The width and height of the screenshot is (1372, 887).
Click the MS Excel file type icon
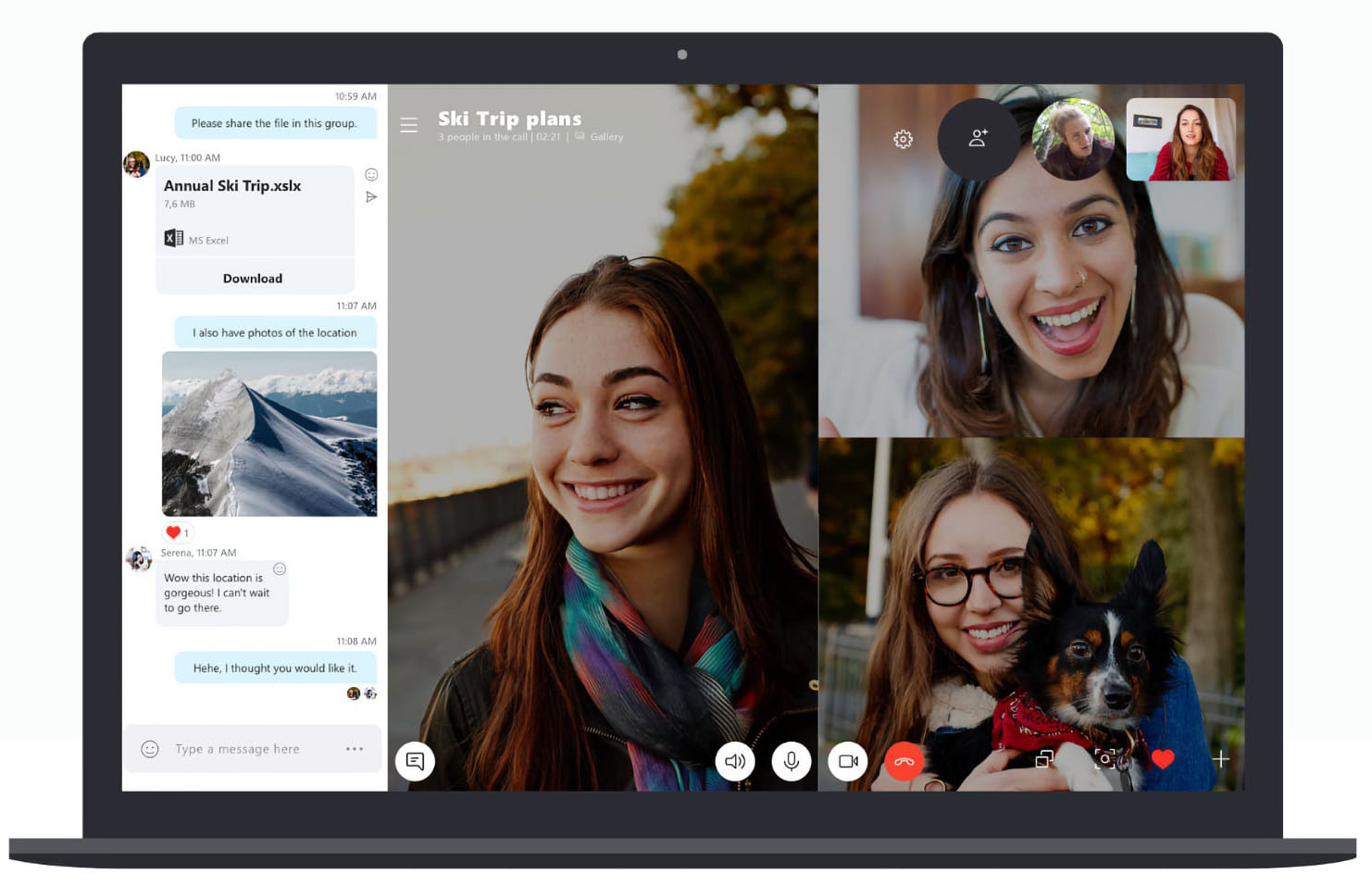[173, 238]
